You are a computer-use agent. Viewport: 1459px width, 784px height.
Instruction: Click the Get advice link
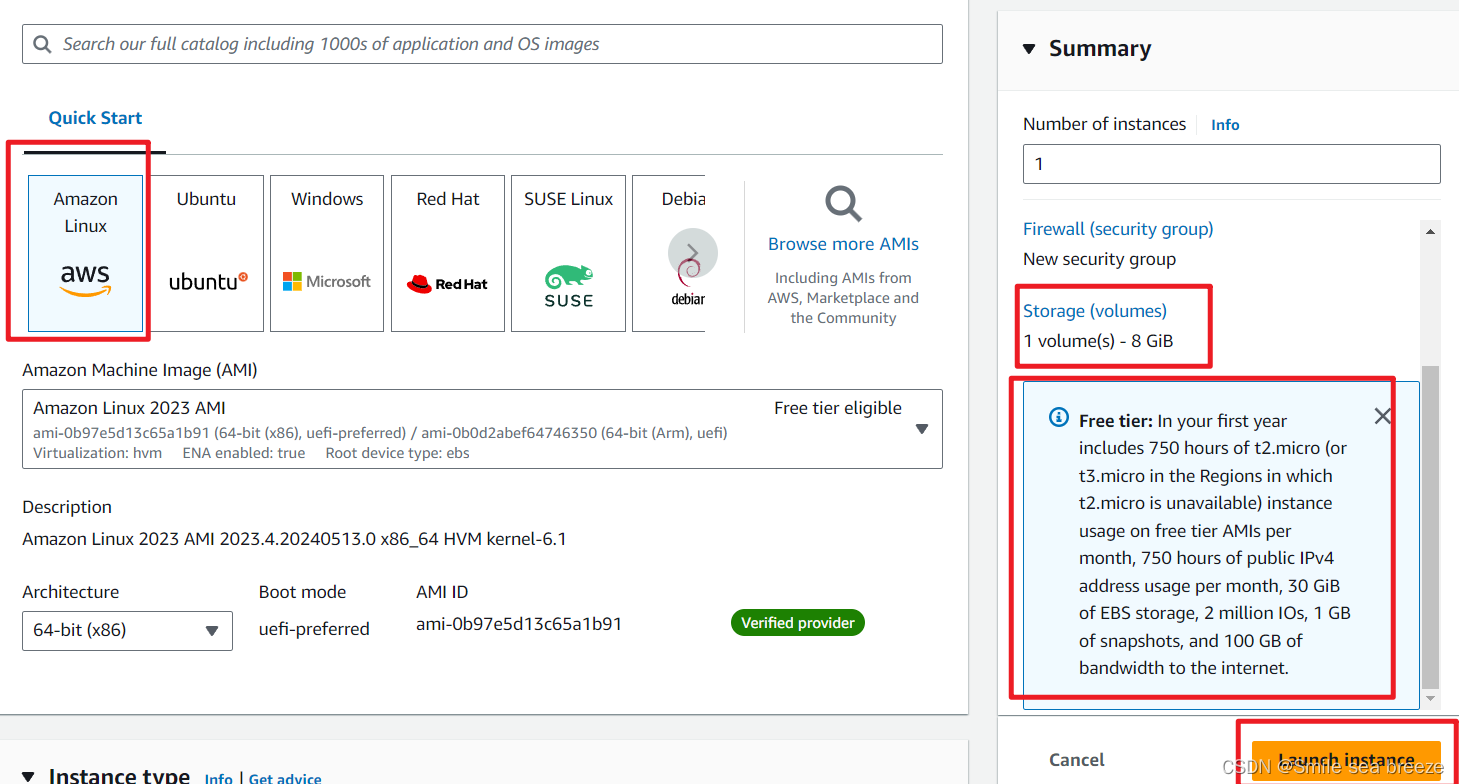coord(285,777)
